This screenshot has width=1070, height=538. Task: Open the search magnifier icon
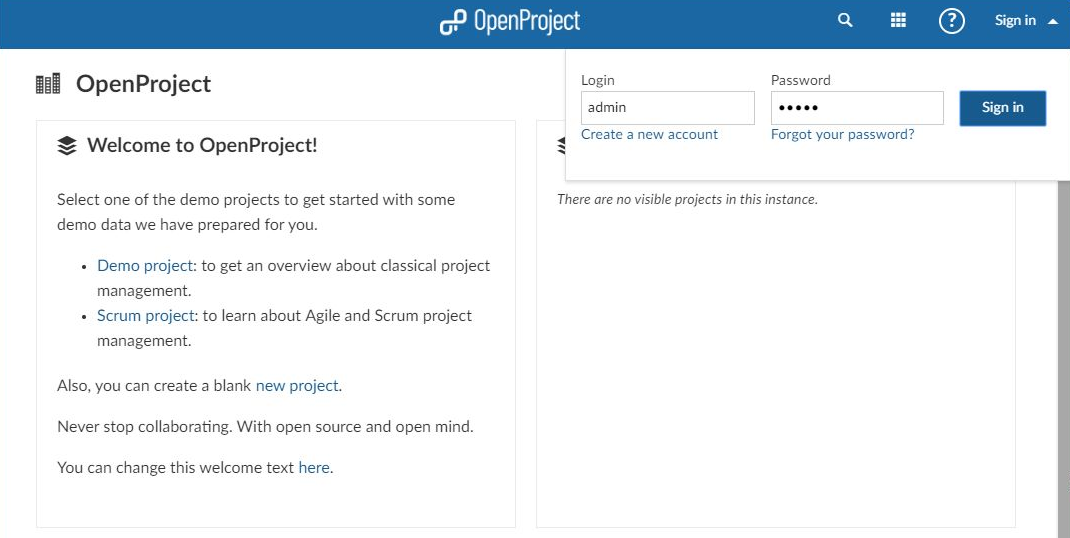pyautogui.click(x=845, y=21)
